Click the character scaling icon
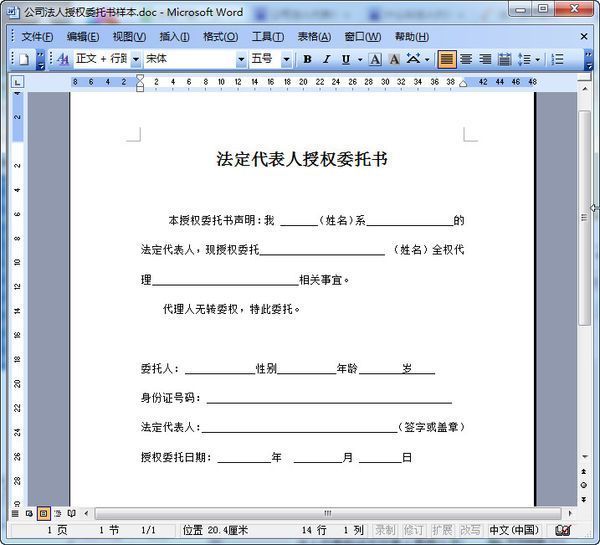 pyautogui.click(x=413, y=59)
